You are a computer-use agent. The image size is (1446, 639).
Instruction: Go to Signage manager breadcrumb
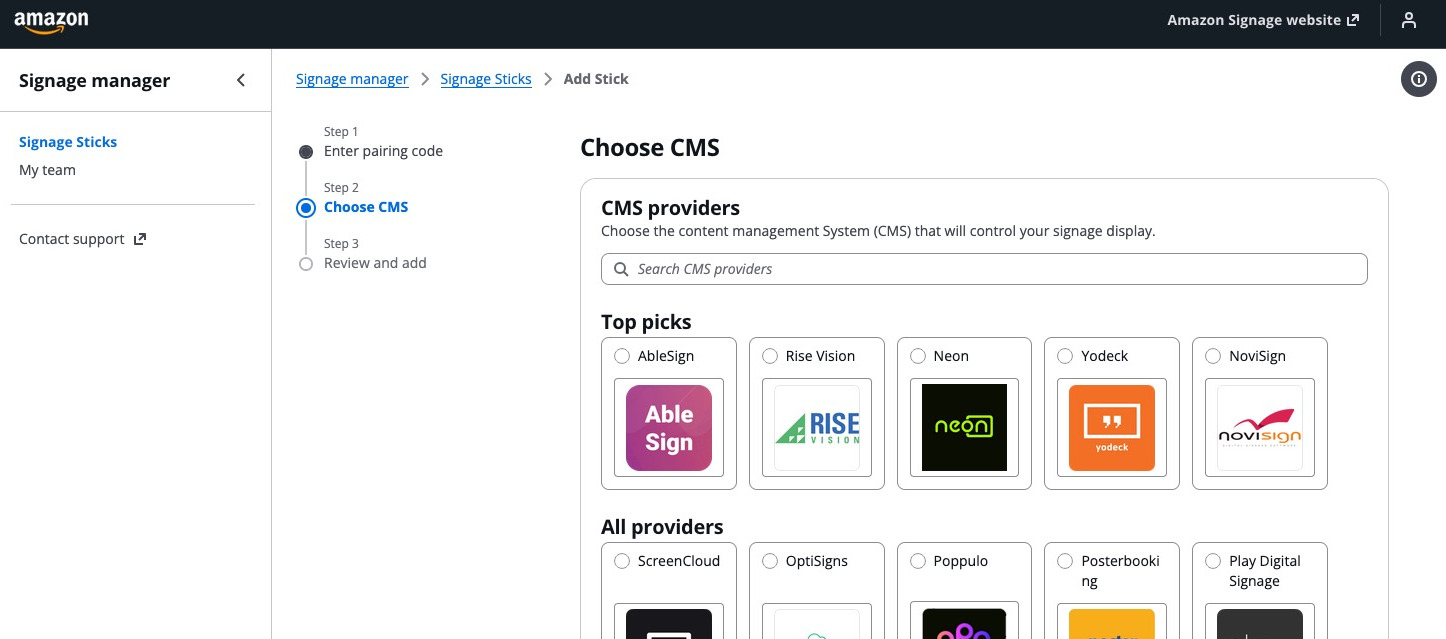coord(352,79)
